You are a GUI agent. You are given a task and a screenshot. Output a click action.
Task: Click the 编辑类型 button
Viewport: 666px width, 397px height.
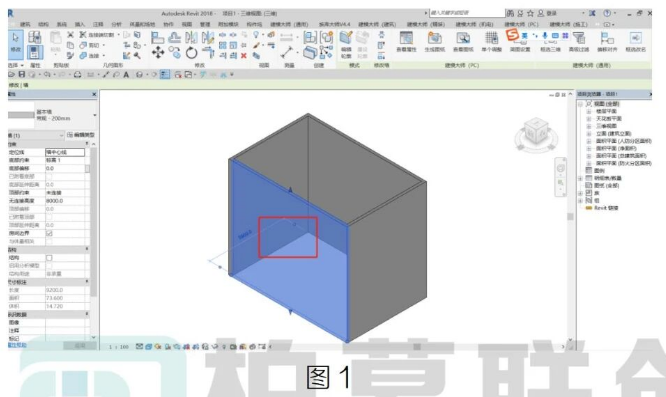pyautogui.click(x=81, y=135)
